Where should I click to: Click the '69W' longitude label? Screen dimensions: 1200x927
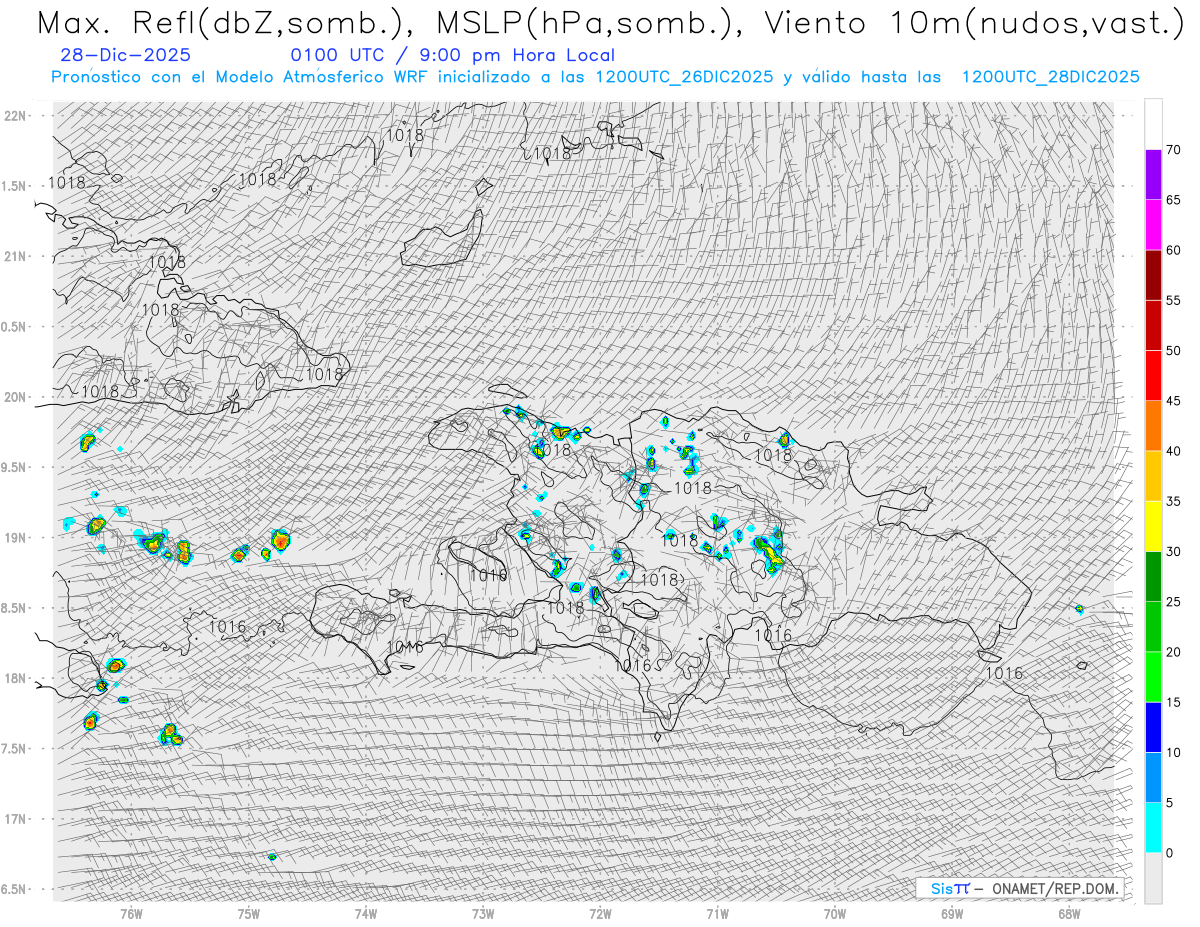point(952,913)
